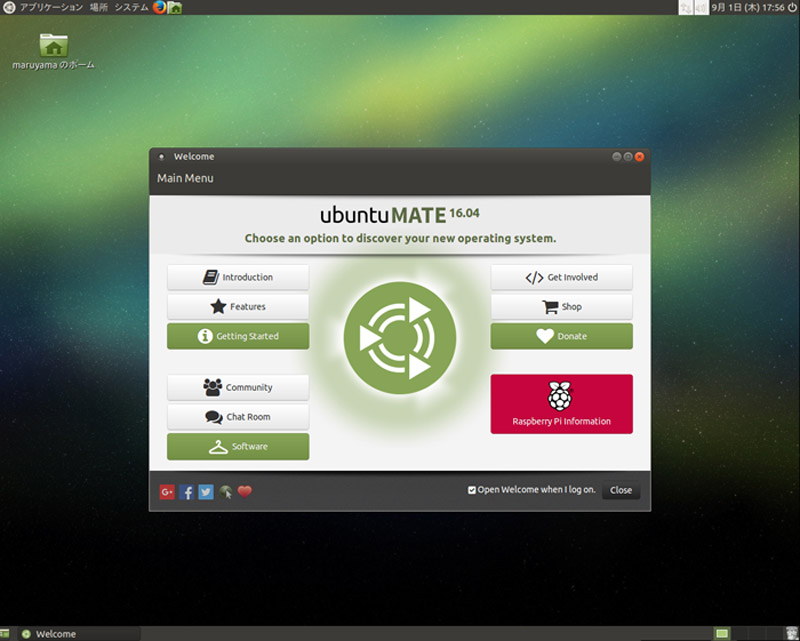Open the 場所 menu

click(x=98, y=7)
